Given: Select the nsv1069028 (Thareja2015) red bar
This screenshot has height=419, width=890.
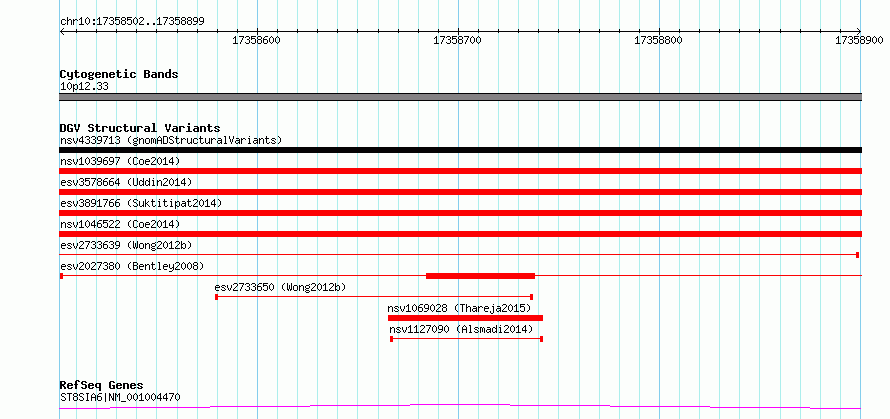Looking at the screenshot, I should [465, 318].
